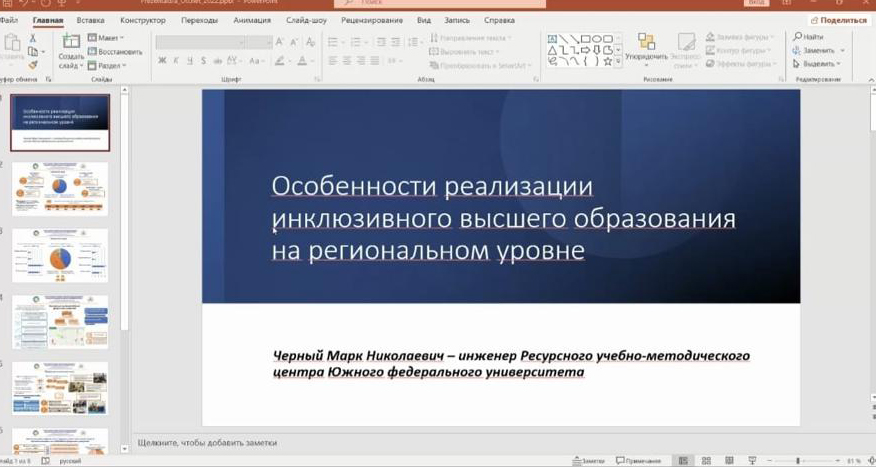The height and width of the screenshot is (467, 876).
Task: Click the Cut scissors icon
Action: 32,38
